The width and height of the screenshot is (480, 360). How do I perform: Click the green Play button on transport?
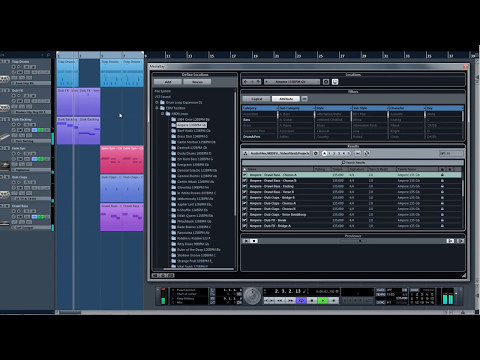[x=323, y=301]
